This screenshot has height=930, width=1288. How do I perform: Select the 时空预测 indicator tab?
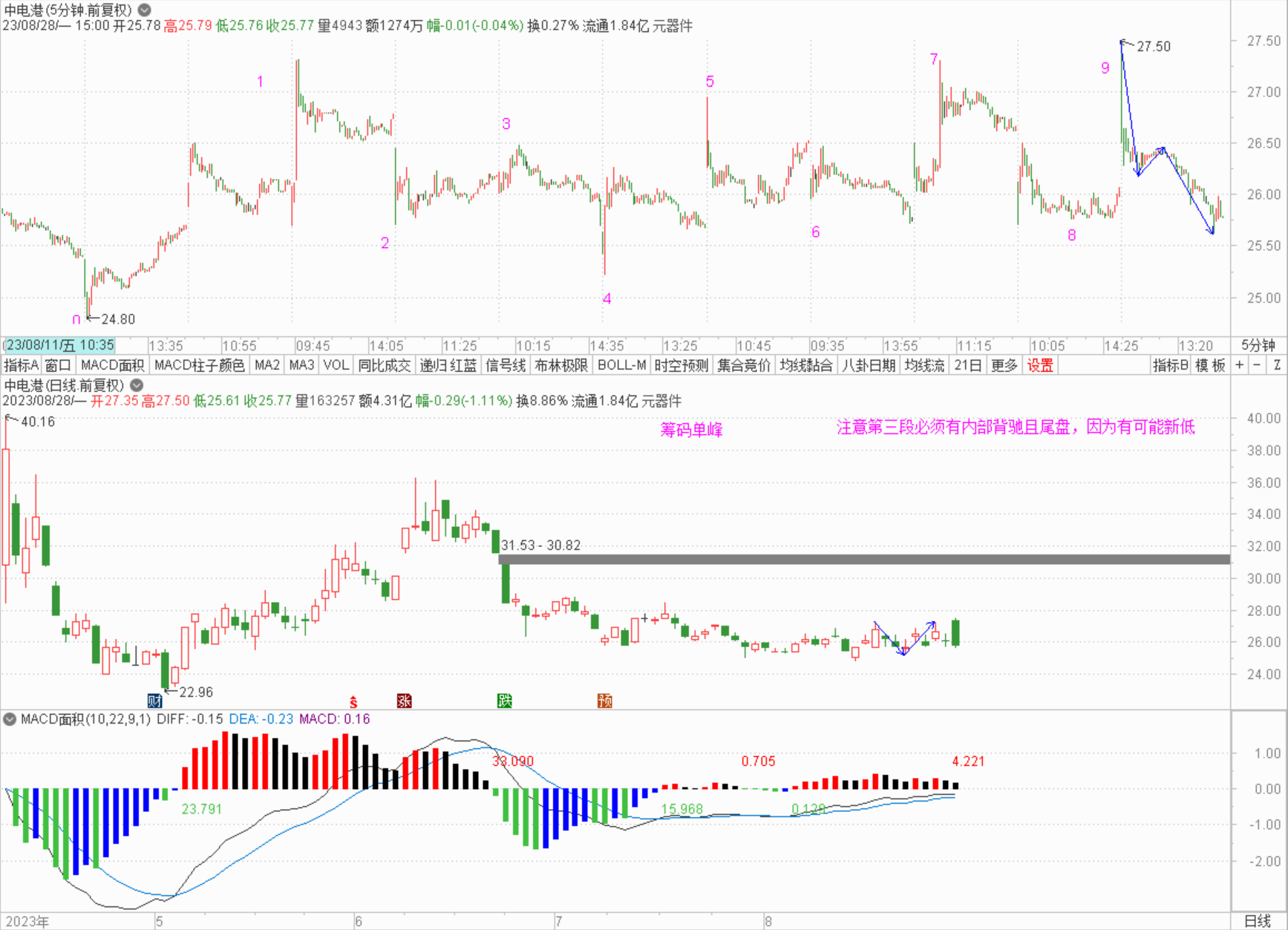click(x=681, y=365)
